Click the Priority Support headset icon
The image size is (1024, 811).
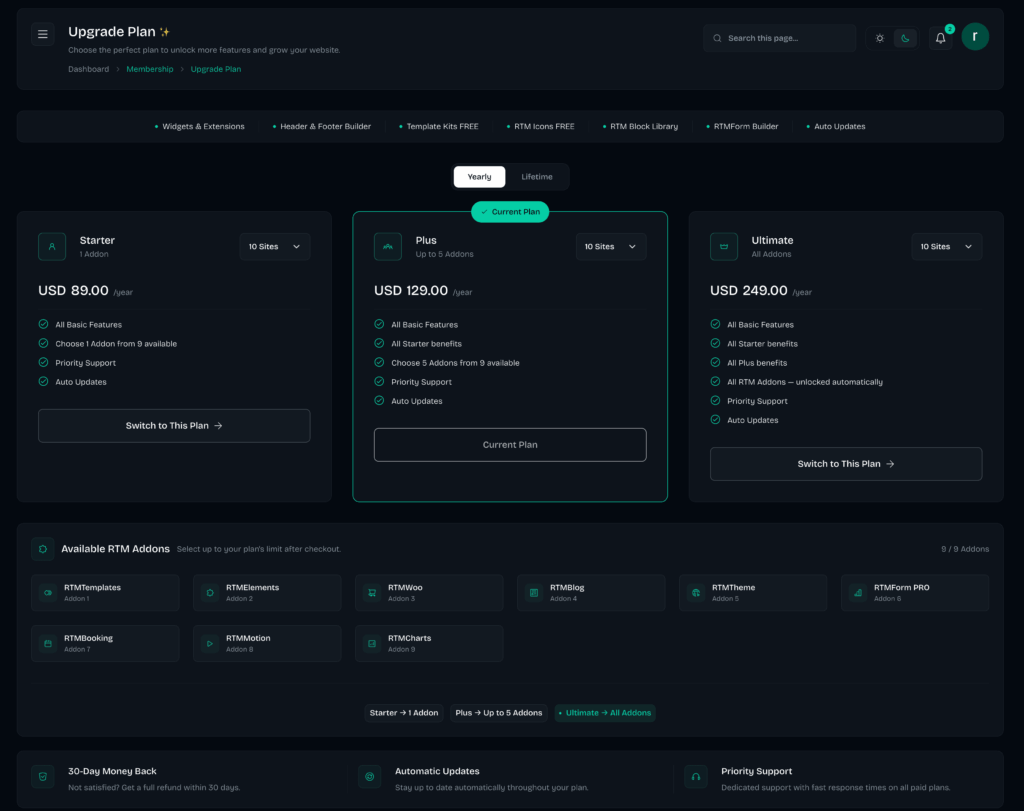tap(696, 776)
